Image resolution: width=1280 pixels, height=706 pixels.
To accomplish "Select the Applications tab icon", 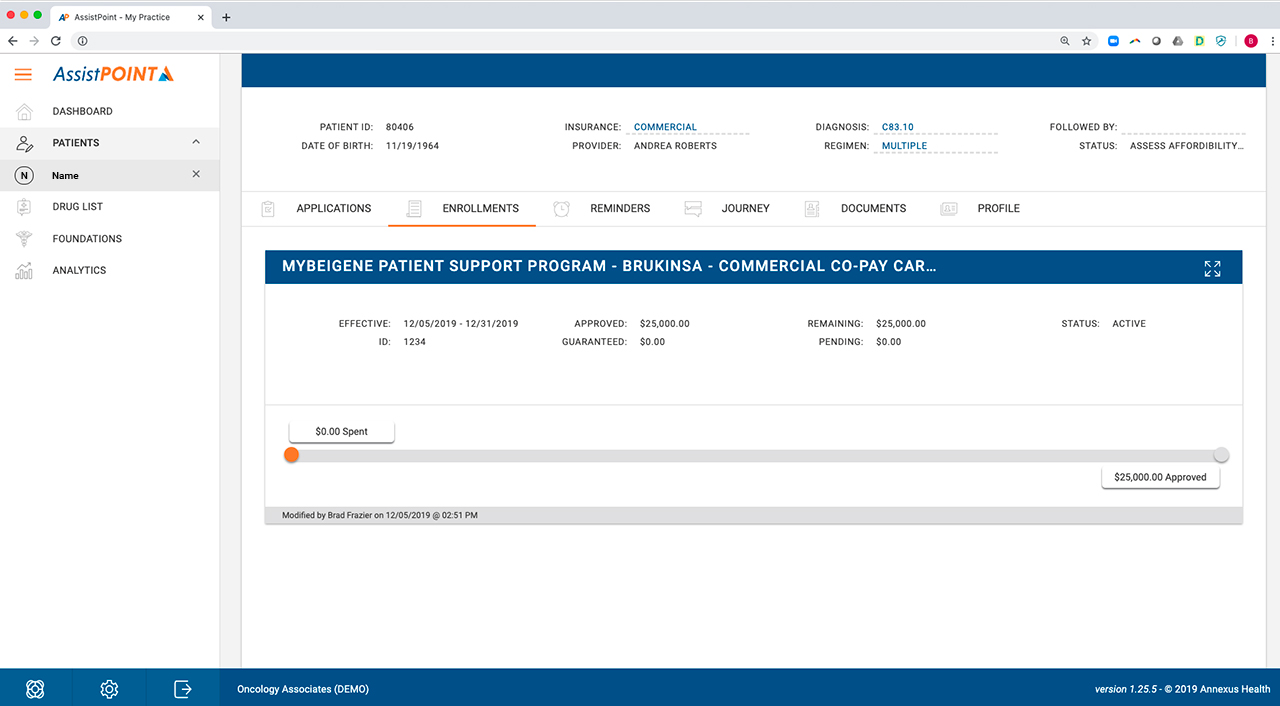I will click(x=268, y=208).
